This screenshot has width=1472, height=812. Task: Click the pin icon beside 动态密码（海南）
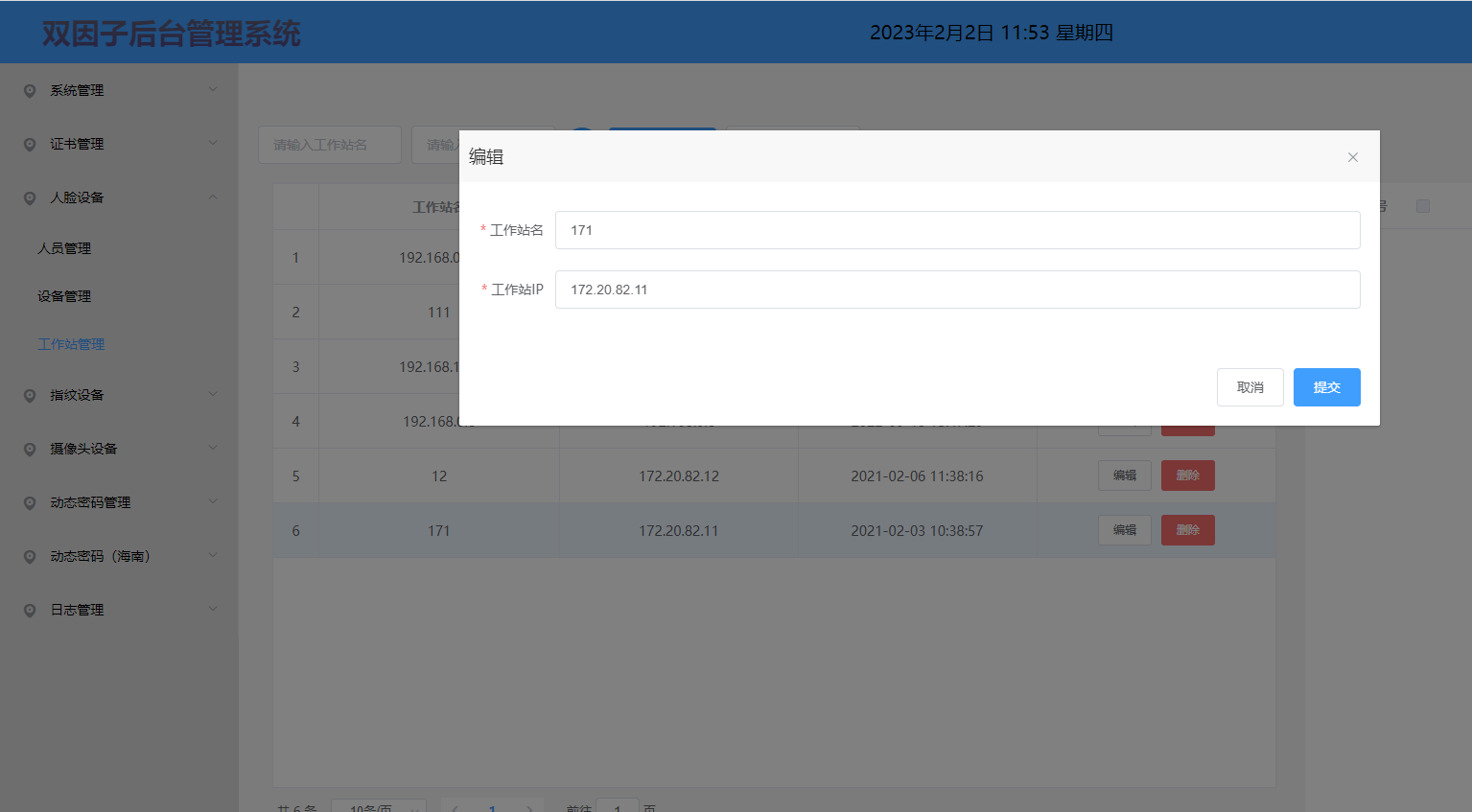pyautogui.click(x=30, y=557)
